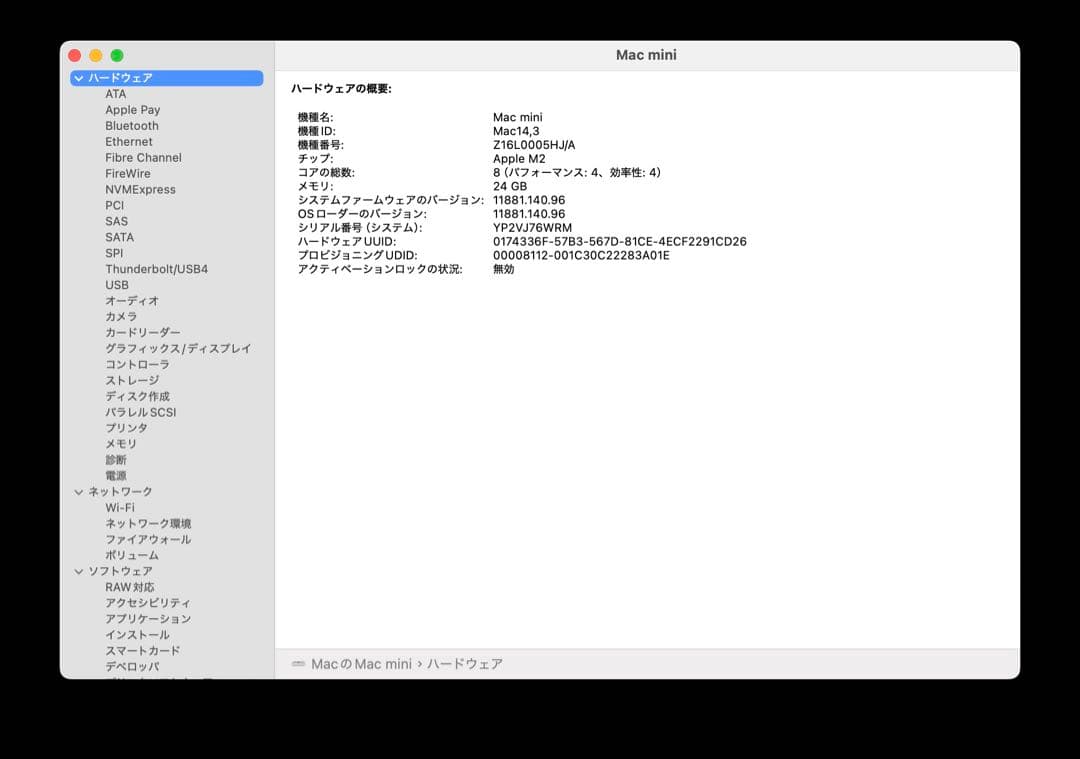This screenshot has height=759, width=1080.
Task: Click the ソフトウェア category label
Action: coord(121,572)
